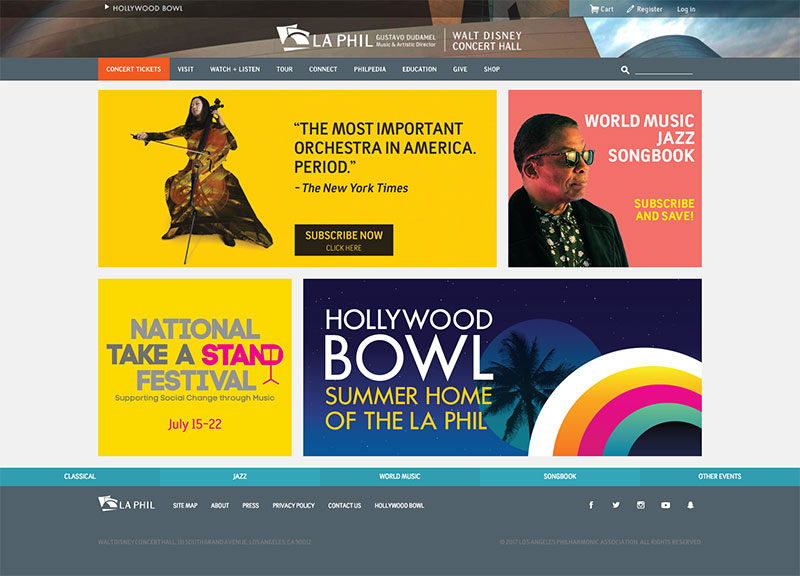Click the Site Map footer link

185,506
